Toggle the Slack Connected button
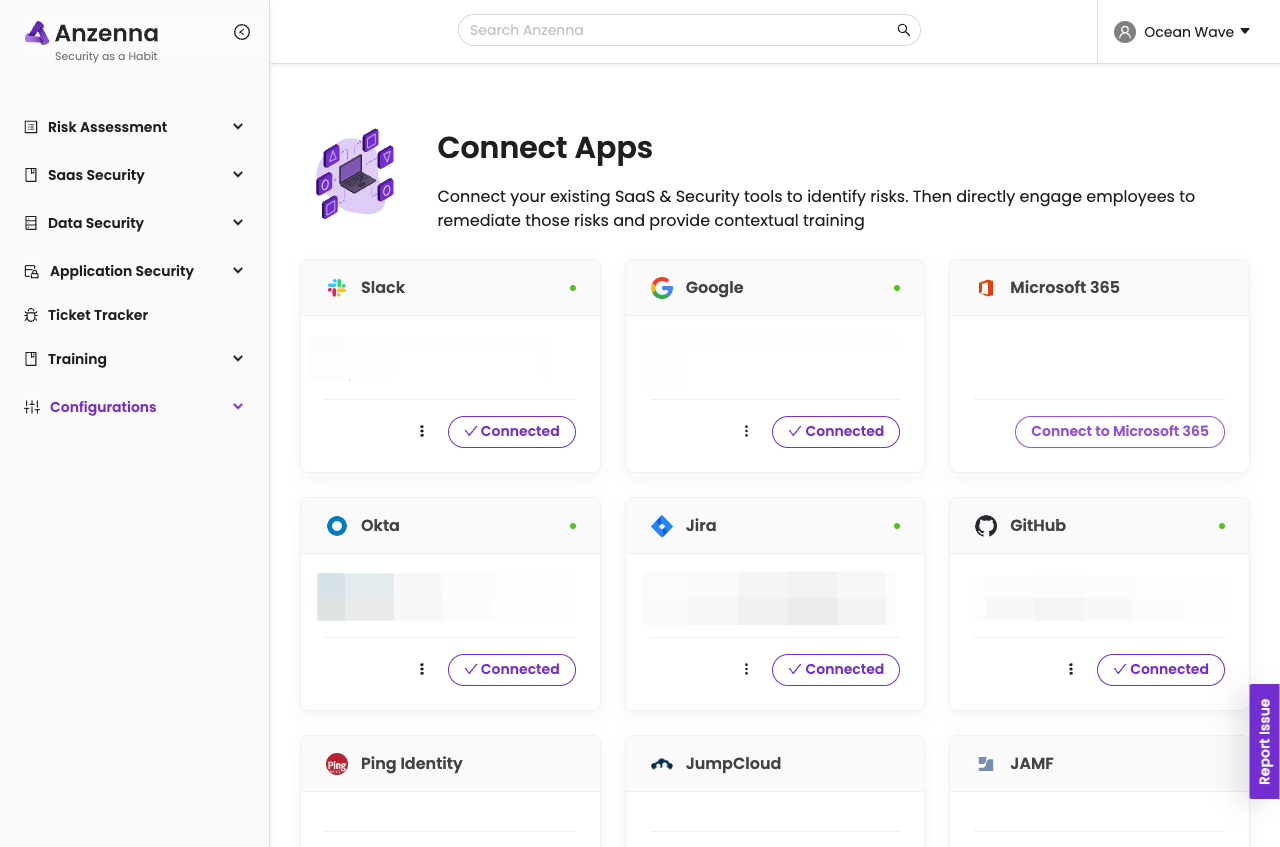Viewport: 1280px width, 847px height. [511, 431]
